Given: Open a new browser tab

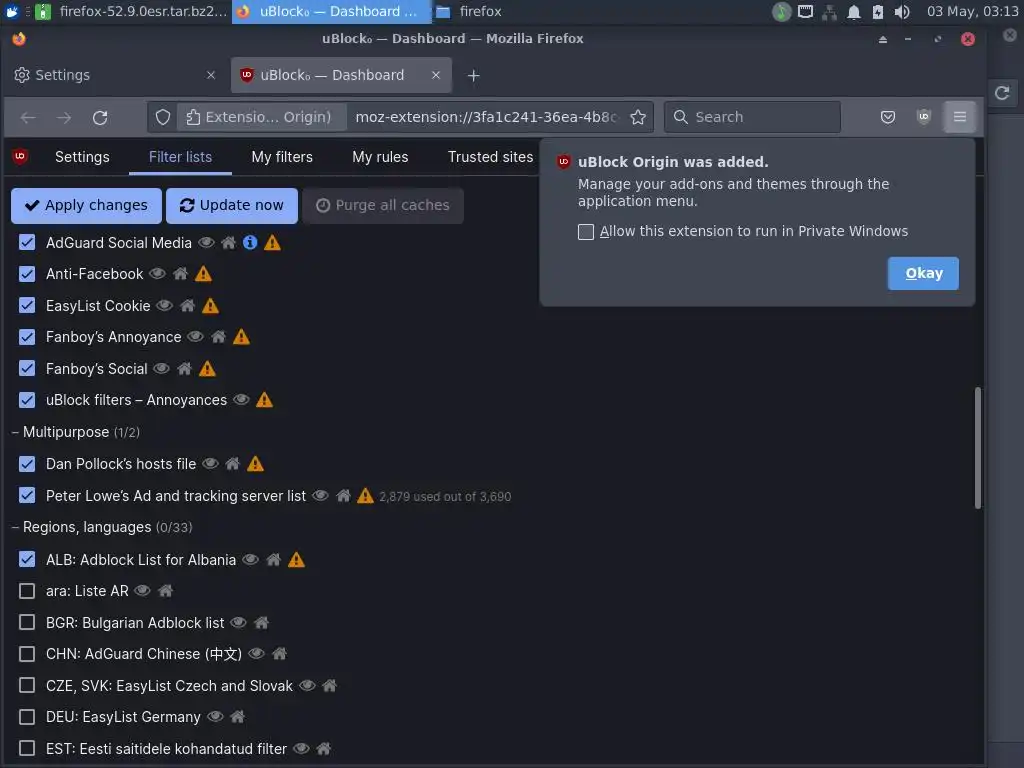Looking at the screenshot, I should pos(473,76).
